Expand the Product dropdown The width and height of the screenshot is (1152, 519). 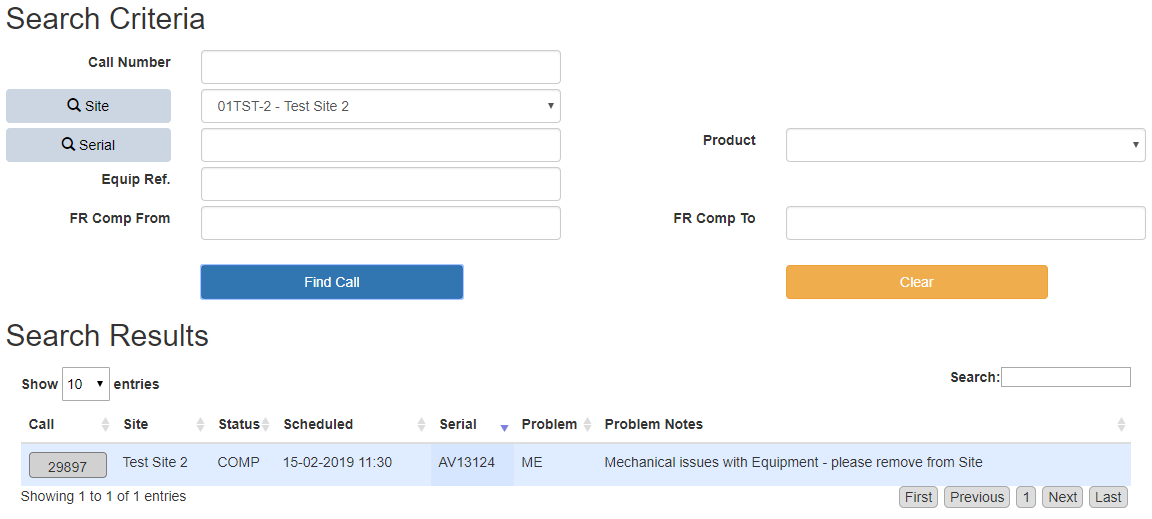[965, 145]
